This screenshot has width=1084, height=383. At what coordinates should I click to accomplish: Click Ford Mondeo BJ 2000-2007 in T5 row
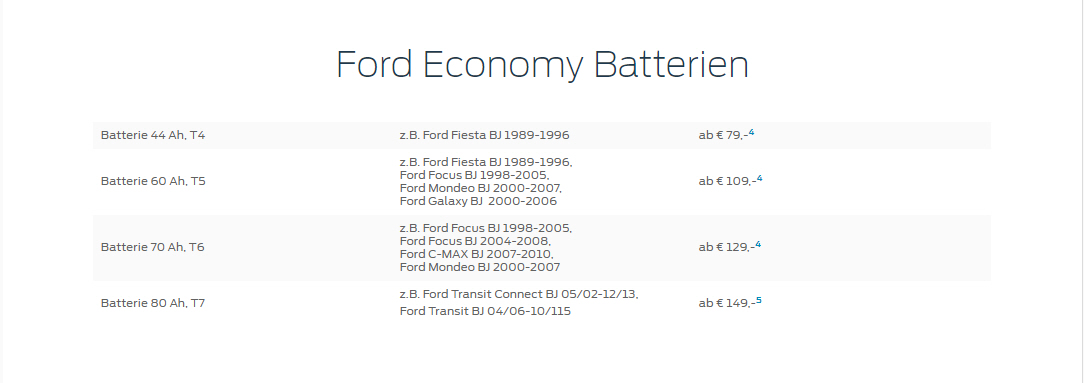[x=480, y=189]
